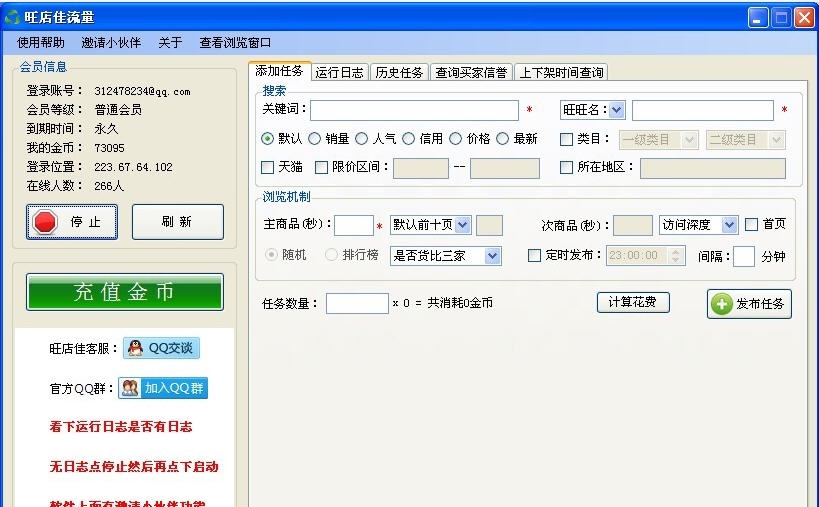
Task: Open the 二级类目 dropdown
Action: click(x=745, y=140)
